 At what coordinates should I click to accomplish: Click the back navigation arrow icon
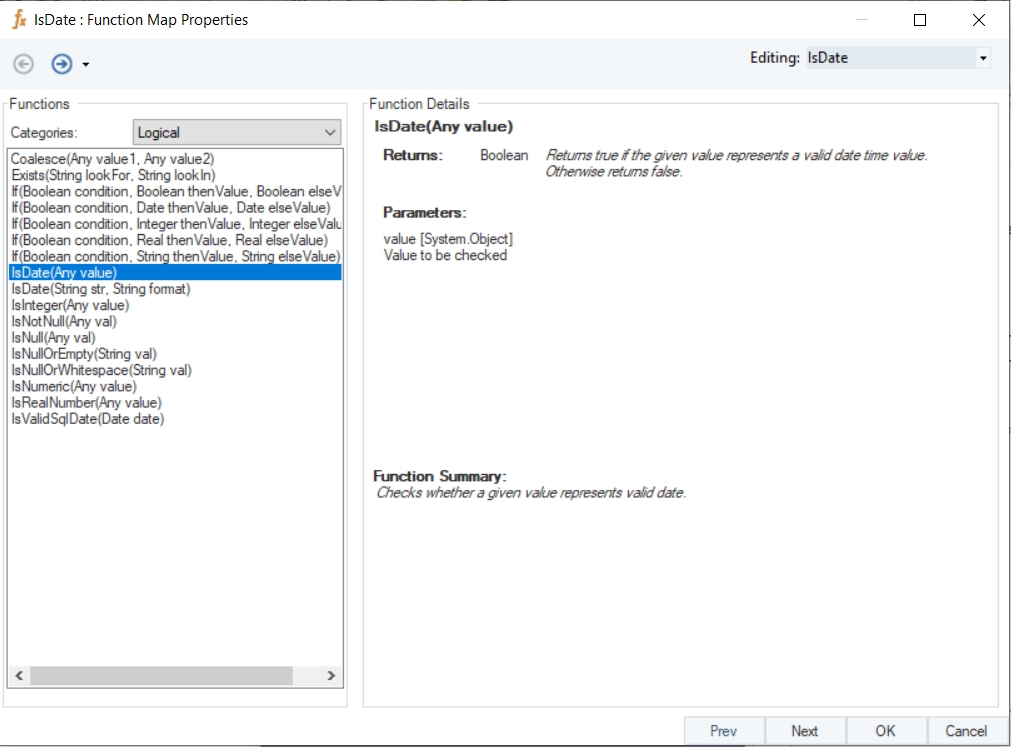pyautogui.click(x=23, y=64)
